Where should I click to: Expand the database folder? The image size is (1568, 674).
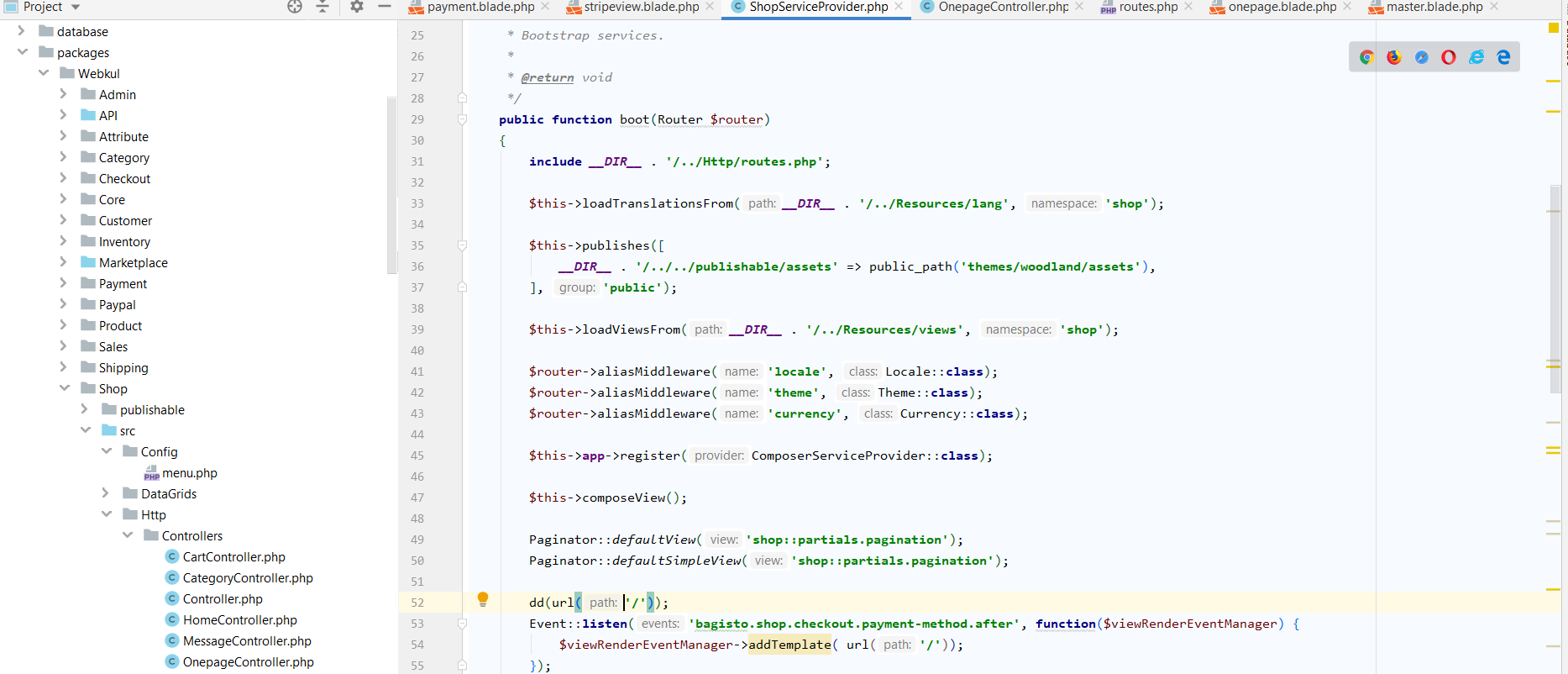pyautogui.click(x=22, y=31)
